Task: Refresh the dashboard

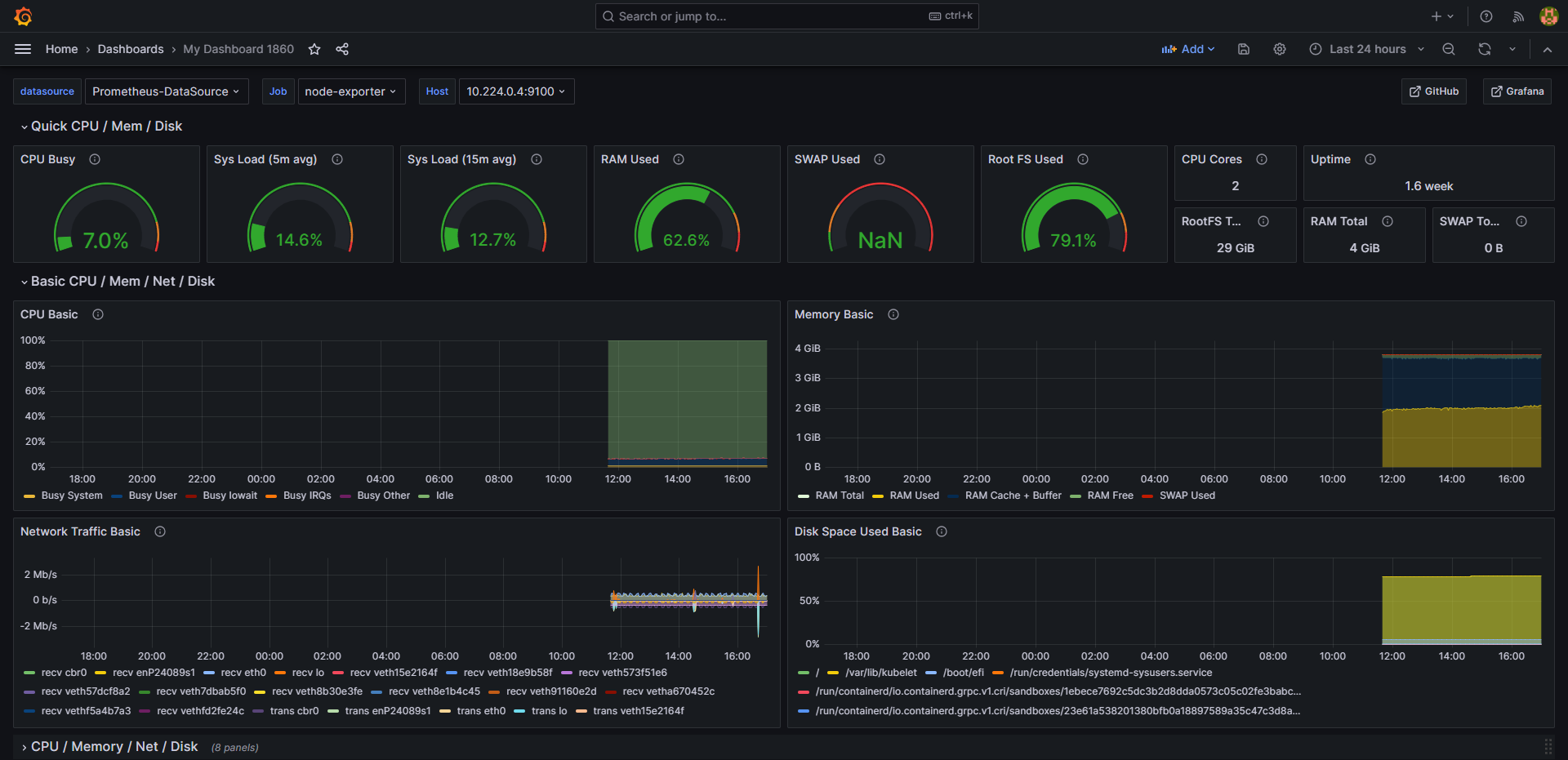Action: coord(1485,49)
